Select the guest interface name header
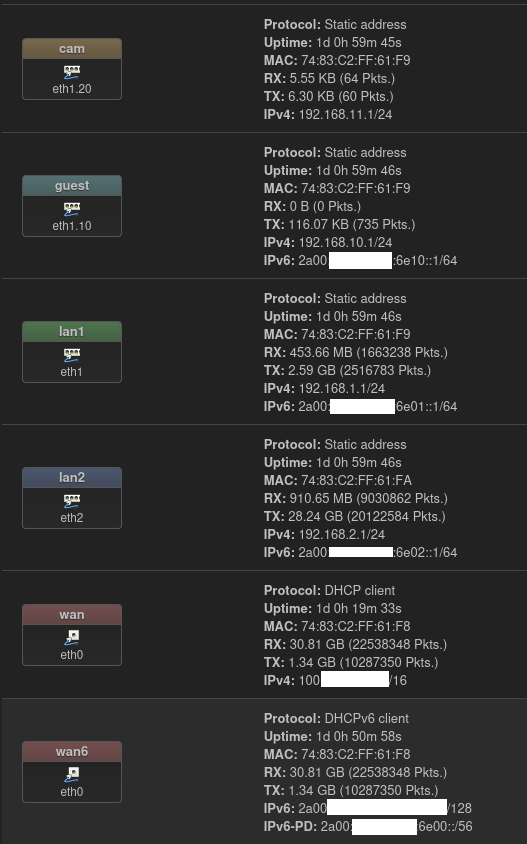This screenshot has width=527, height=844. 72,185
